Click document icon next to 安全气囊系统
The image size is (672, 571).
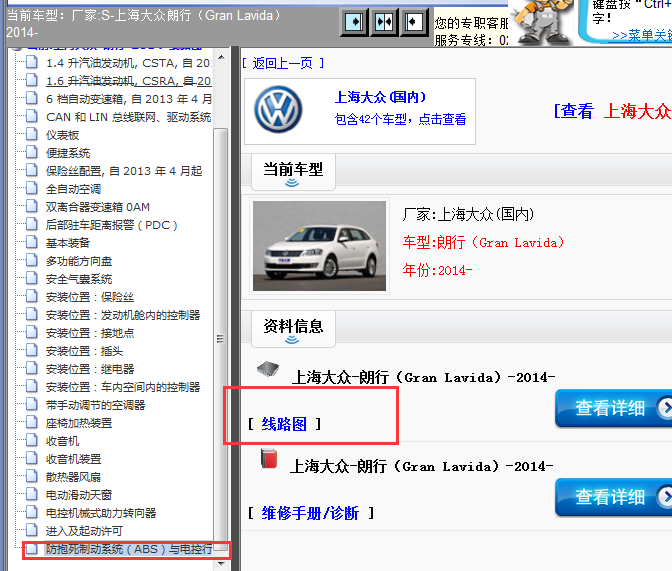[31, 279]
